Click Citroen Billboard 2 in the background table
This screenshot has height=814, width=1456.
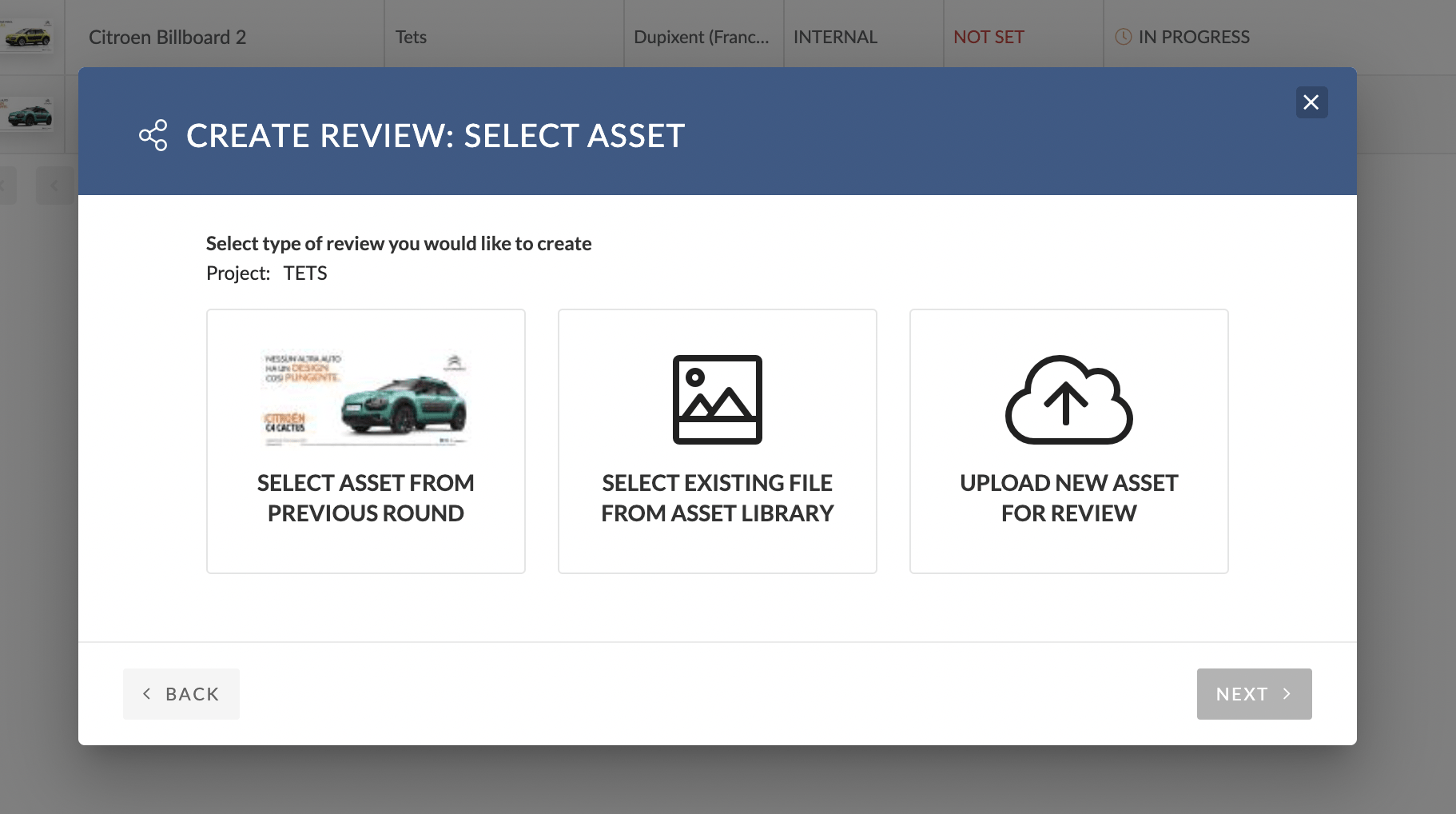point(168,38)
